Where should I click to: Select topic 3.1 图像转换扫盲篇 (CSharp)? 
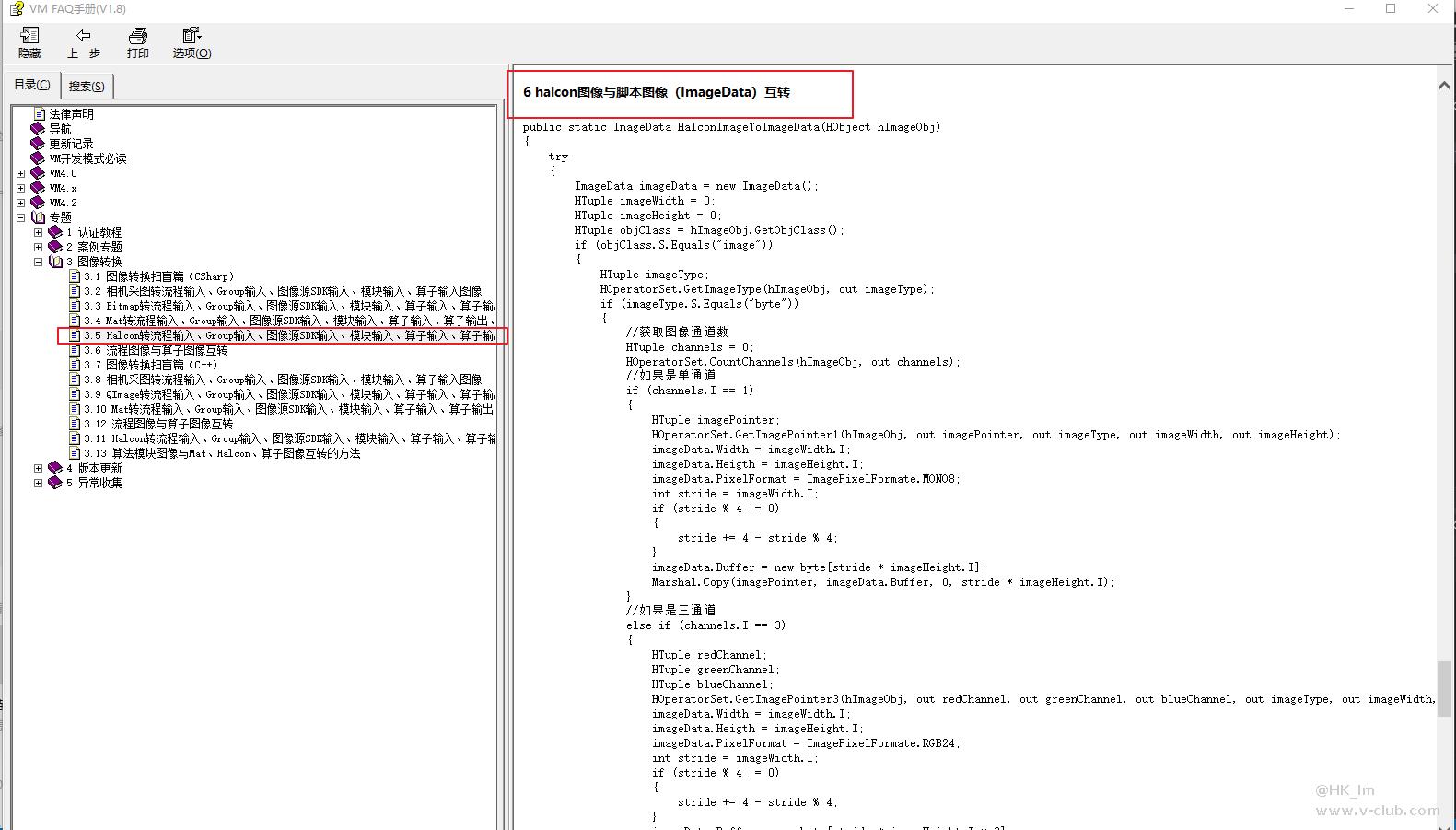158,276
